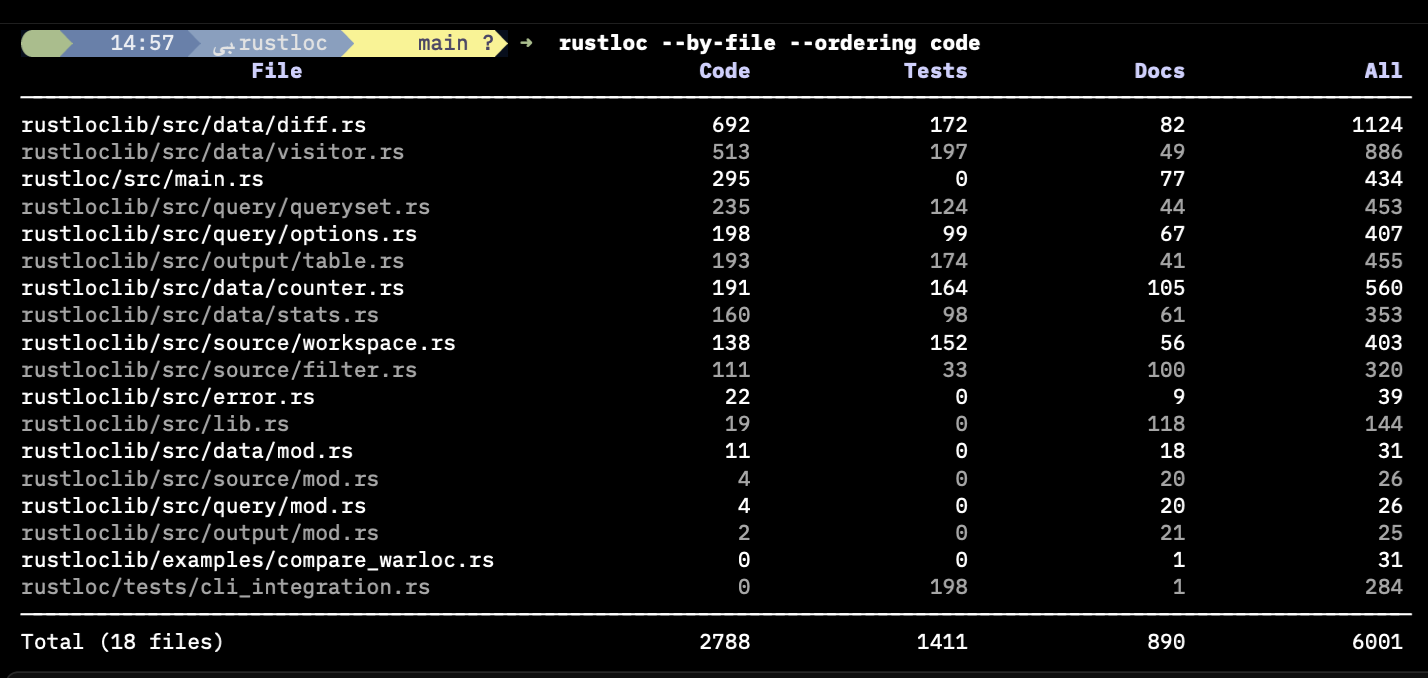Click the green shell status segment in prompt
Image resolution: width=1428 pixels, height=678 pixels.
point(45,43)
